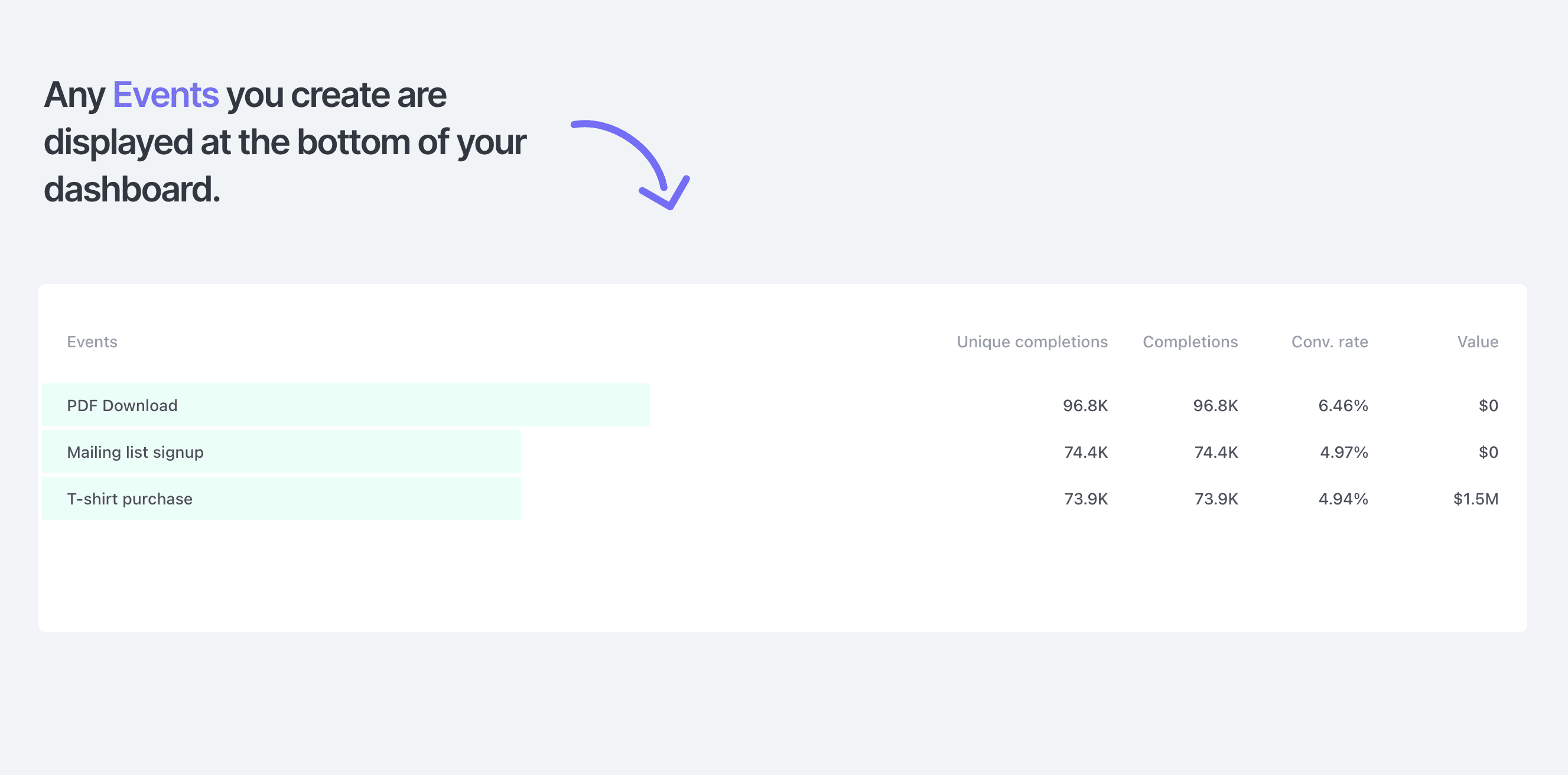Click the Events column header
Screen dimensions: 1568x775
[92, 341]
